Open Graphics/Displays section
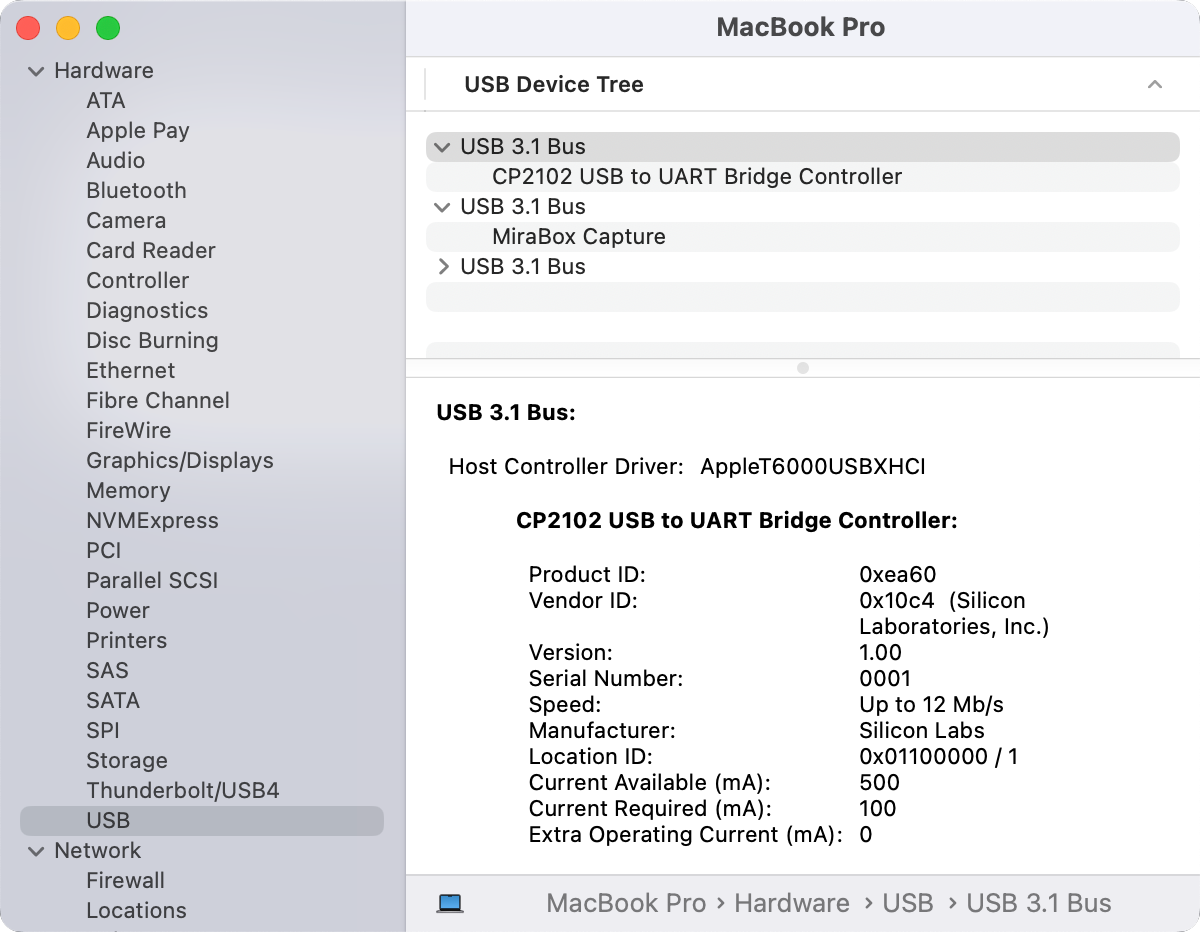Screen dimensions: 1200x932 click(179, 461)
